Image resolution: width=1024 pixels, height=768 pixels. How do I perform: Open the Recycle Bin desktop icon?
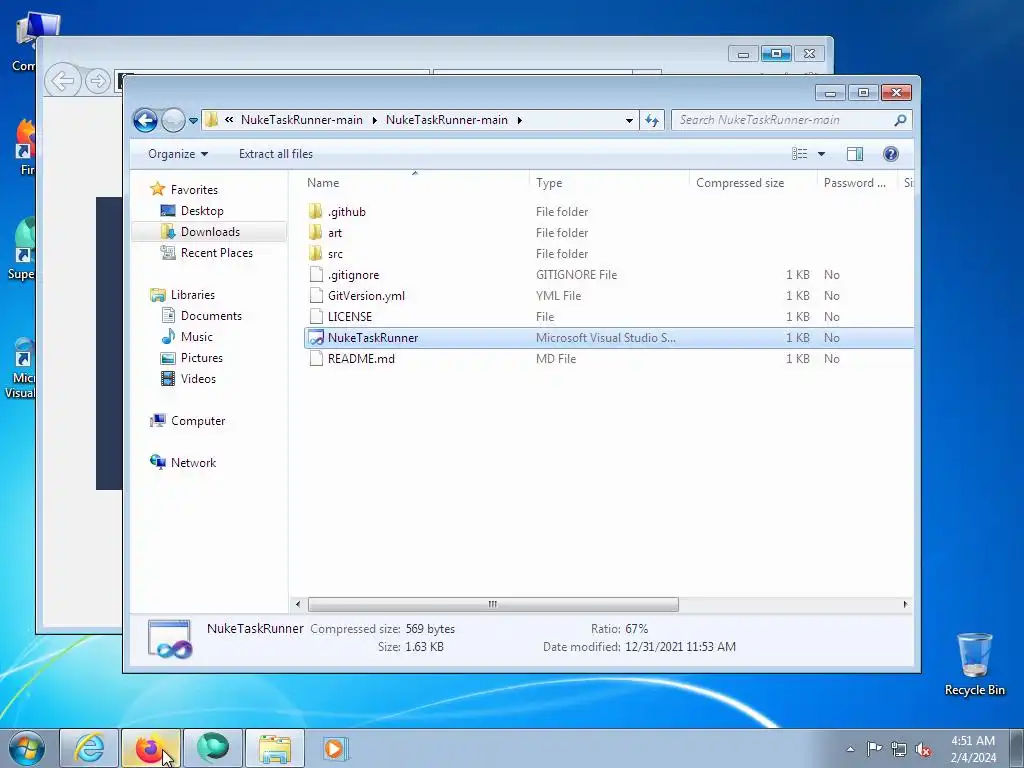click(x=974, y=664)
